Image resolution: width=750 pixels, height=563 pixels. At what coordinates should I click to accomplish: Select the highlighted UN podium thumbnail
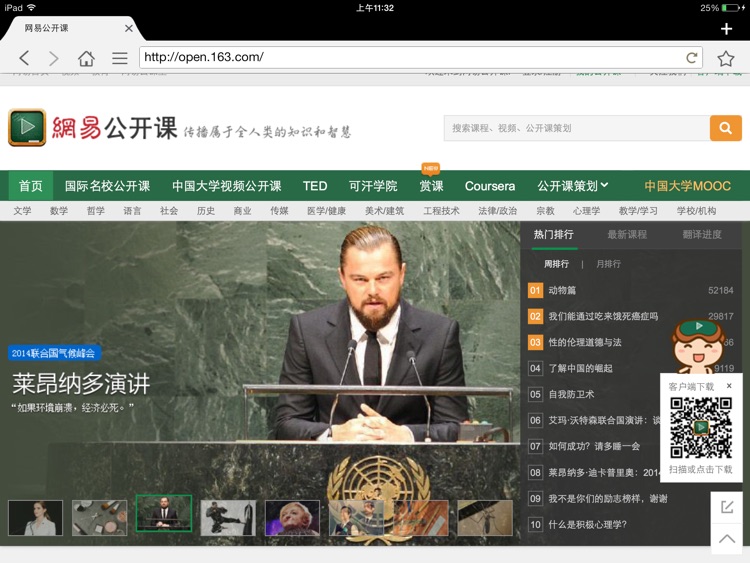164,513
